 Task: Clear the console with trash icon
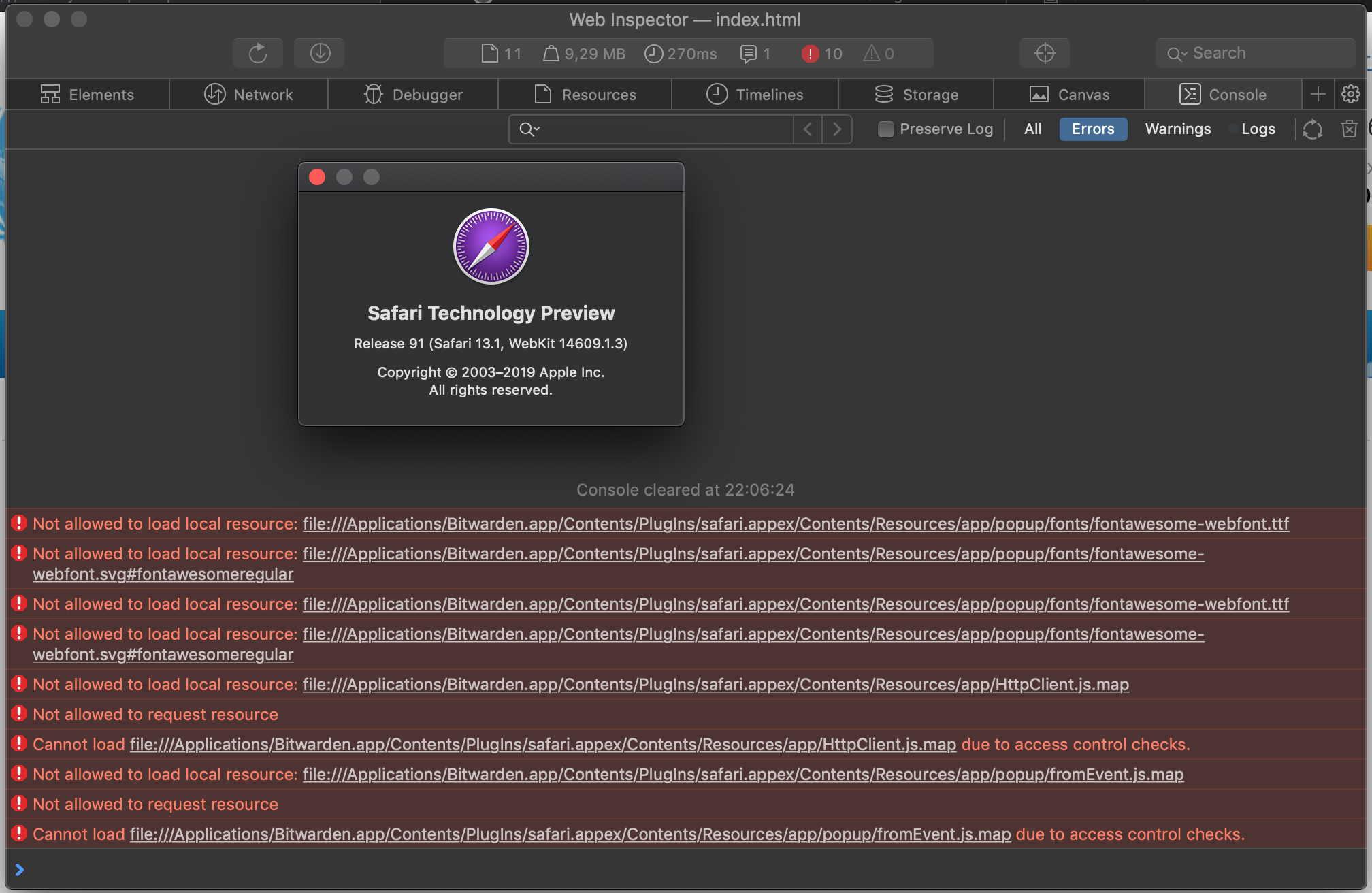pos(1349,129)
